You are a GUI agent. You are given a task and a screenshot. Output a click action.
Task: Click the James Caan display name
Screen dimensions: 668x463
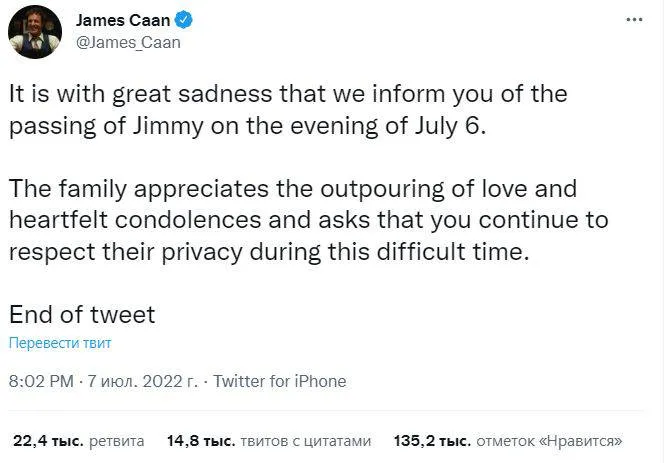click(x=123, y=20)
